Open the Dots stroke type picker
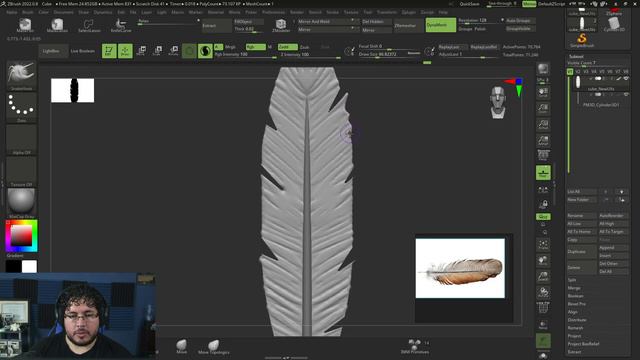This screenshot has width=640, height=360. point(21,107)
